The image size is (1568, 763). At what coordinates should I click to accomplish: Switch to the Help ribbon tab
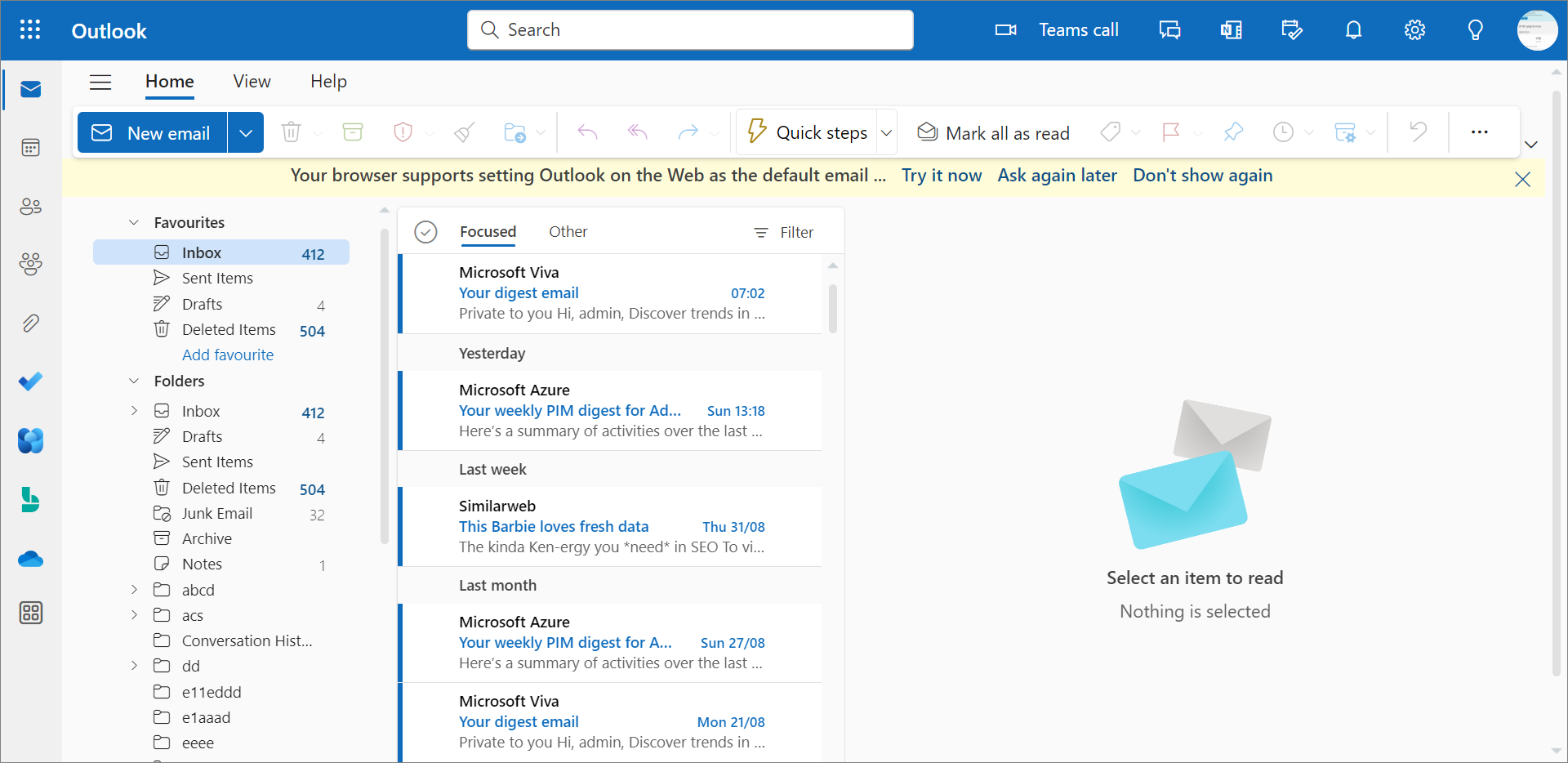coord(328,82)
